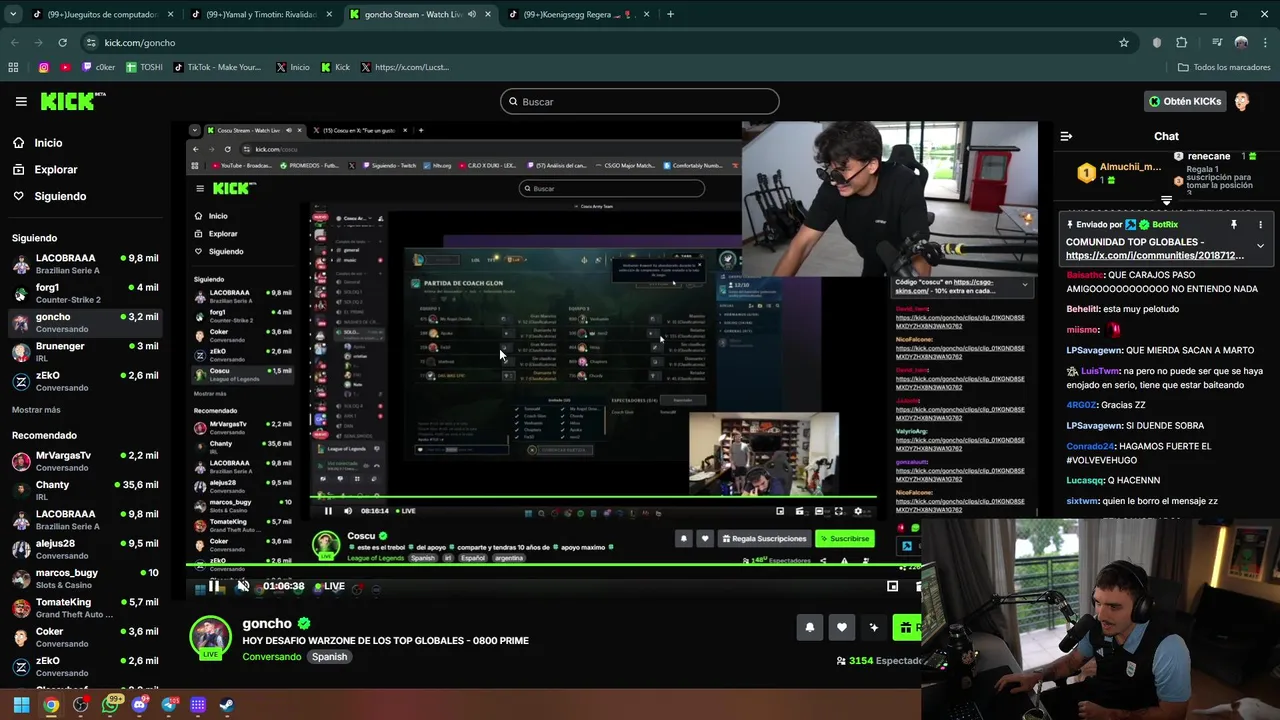Click goncho's LIVE profile avatar

click(211, 638)
